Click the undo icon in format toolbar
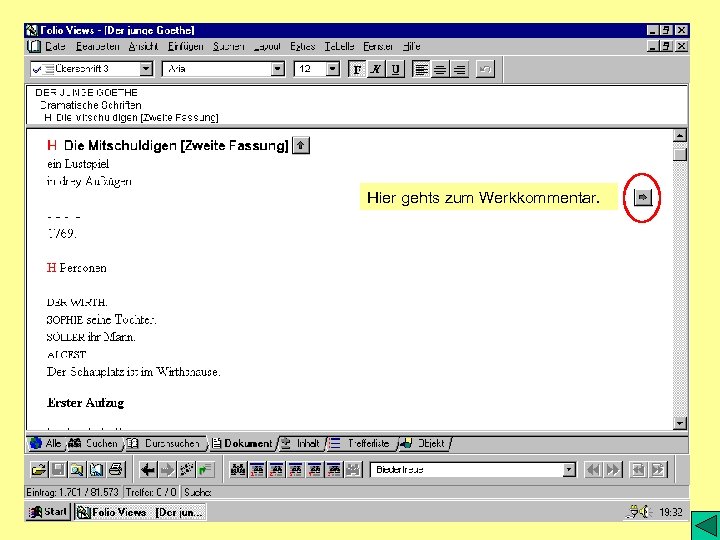The width and height of the screenshot is (720, 540). click(485, 69)
